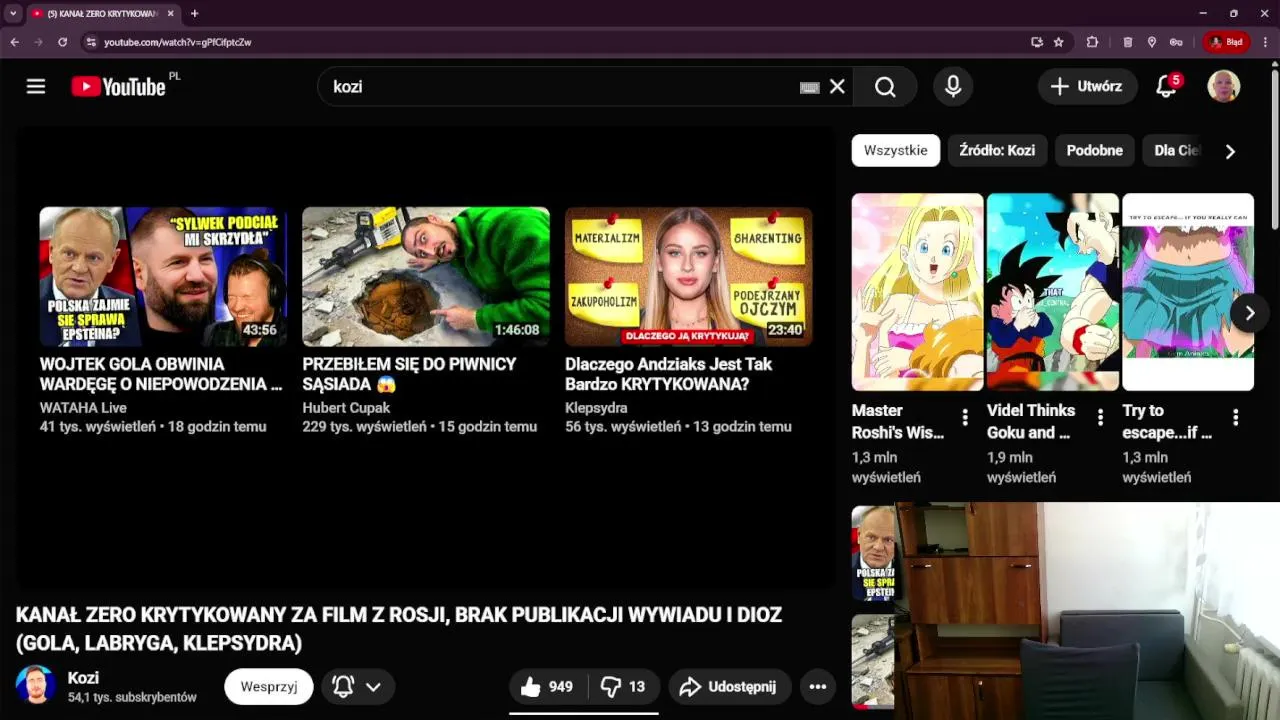Click the Błąd profile button in Chrome

[x=1227, y=42]
